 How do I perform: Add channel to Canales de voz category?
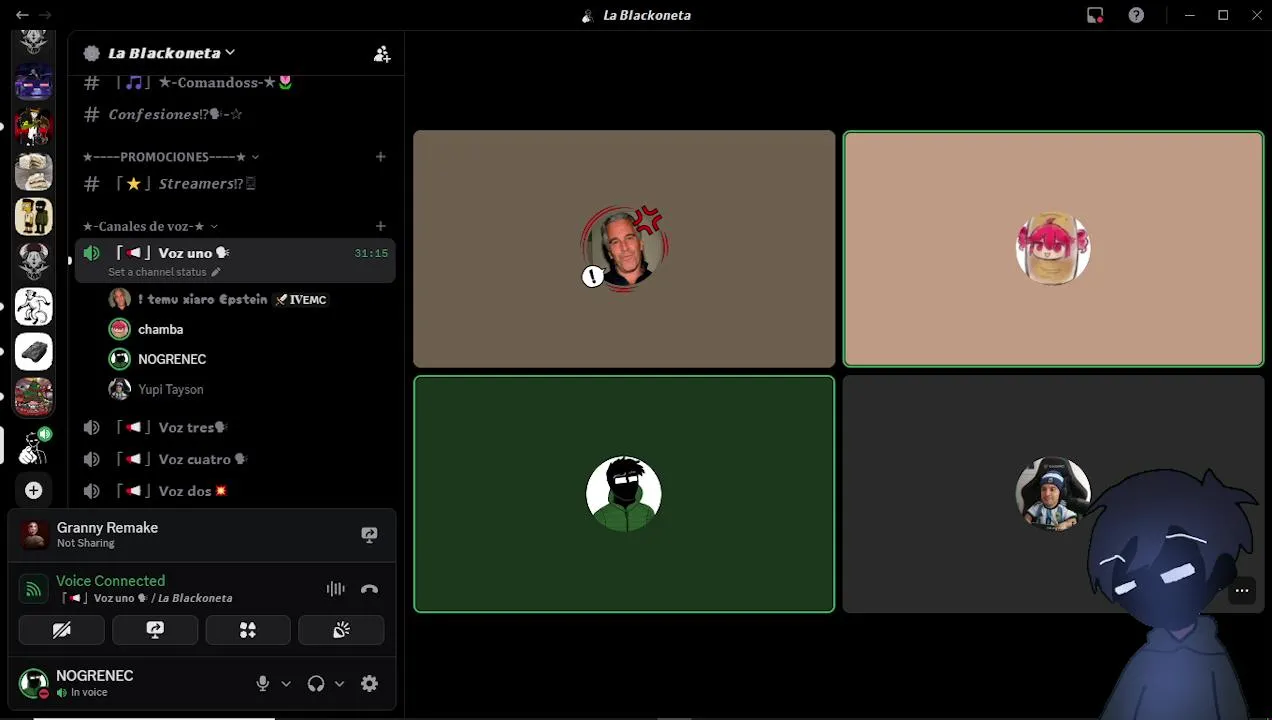point(380,227)
